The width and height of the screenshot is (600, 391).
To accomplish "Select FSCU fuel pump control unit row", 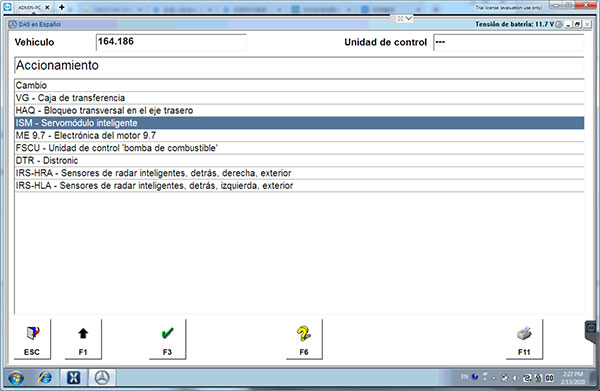I will [299, 148].
